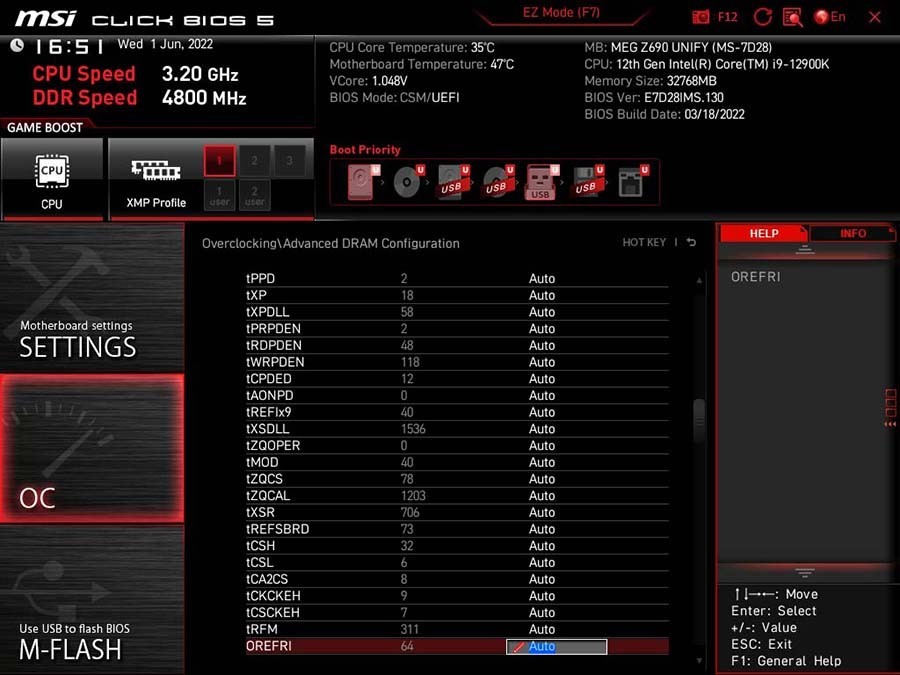The width and height of the screenshot is (900, 675).
Task: Click the help panel bottom grip handle
Action: click(x=805, y=572)
